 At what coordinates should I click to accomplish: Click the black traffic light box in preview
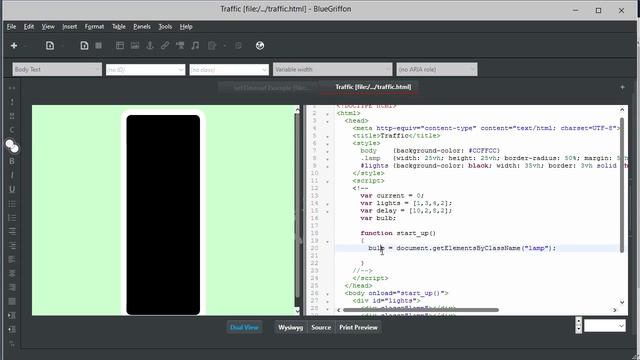click(x=163, y=215)
